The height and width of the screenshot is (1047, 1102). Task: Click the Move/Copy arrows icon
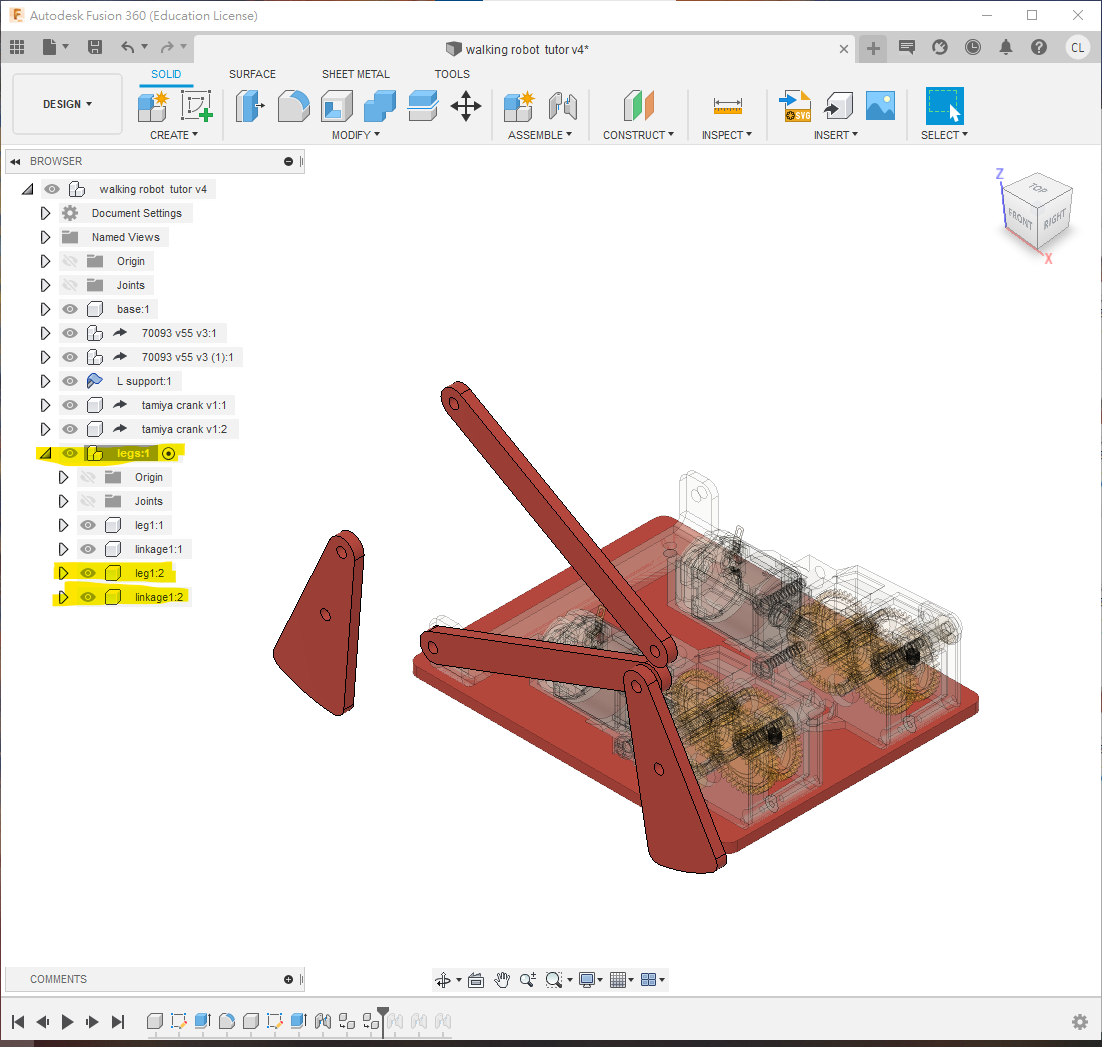click(466, 105)
